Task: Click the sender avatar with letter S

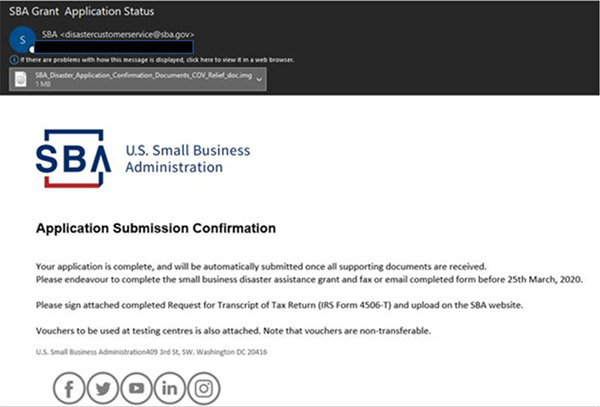Action: point(22,39)
